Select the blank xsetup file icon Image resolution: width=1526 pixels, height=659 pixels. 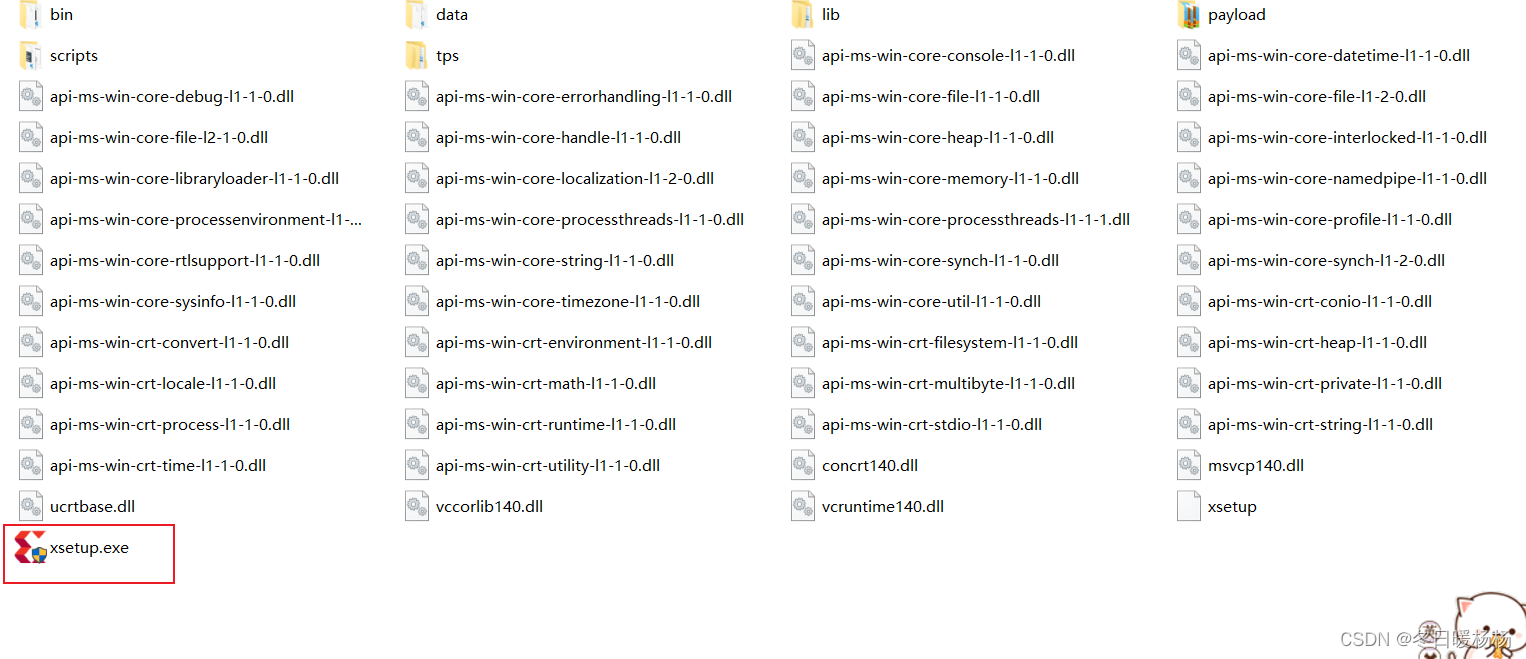[x=1189, y=507]
